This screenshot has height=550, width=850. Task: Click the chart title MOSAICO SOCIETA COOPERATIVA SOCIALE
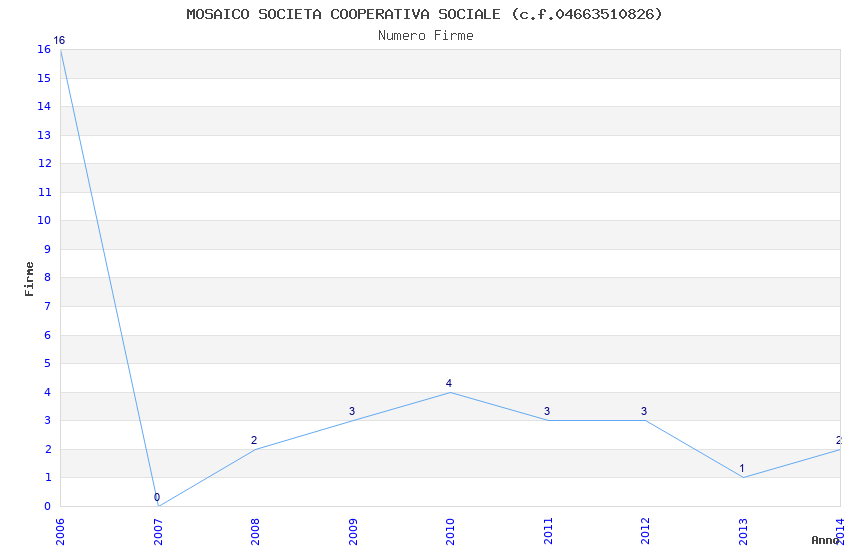(x=343, y=14)
